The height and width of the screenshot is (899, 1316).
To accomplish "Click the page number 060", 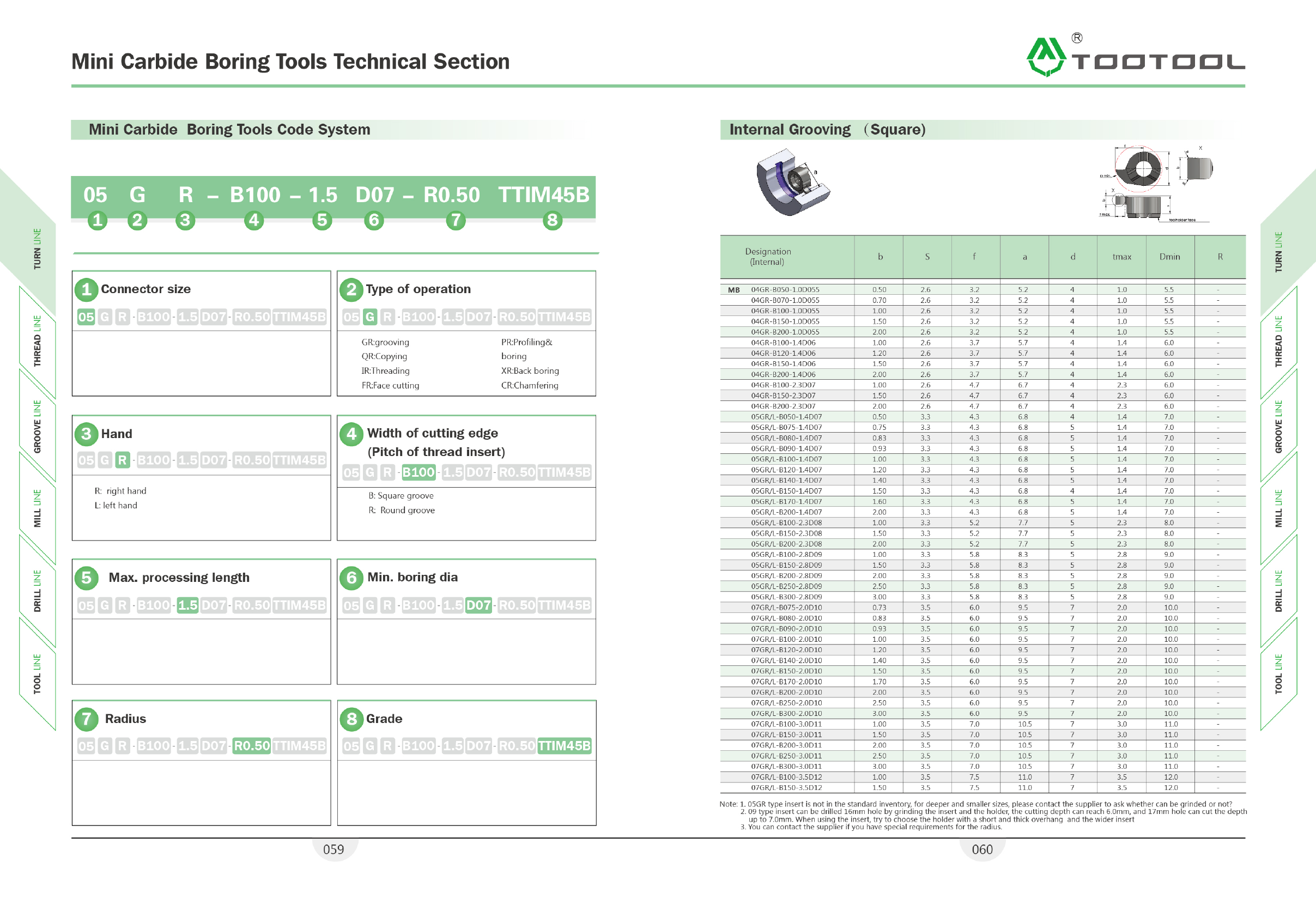I will point(983,849).
